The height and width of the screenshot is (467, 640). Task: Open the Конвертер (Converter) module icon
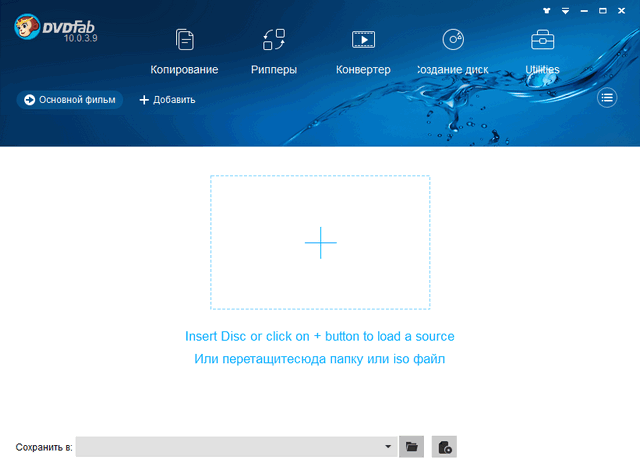[363, 40]
